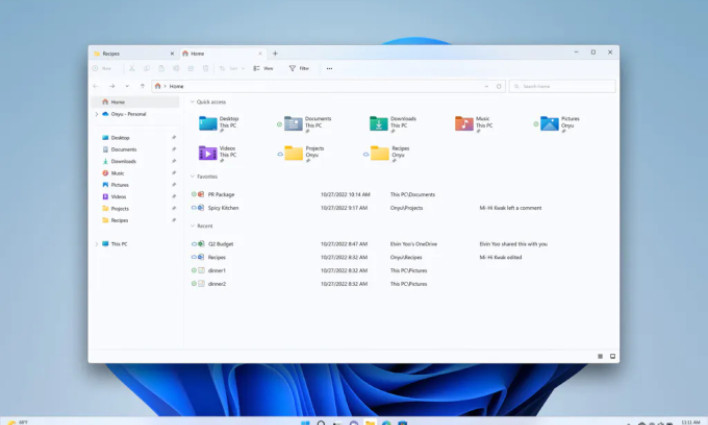Viewport: 708px width, 425px height.
Task: Collapse the Recent section
Action: [x=192, y=225]
